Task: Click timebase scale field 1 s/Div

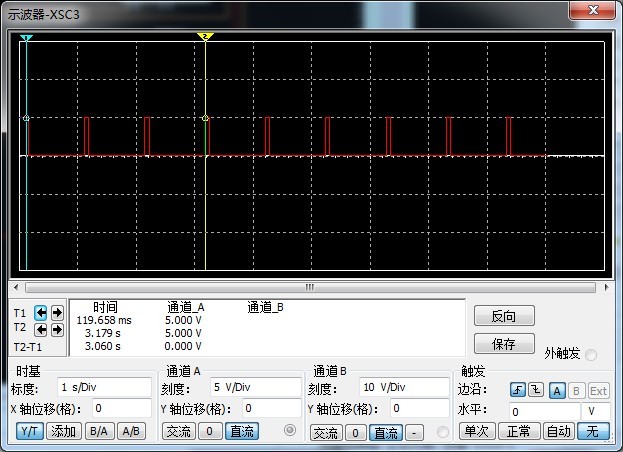Action: (104, 387)
